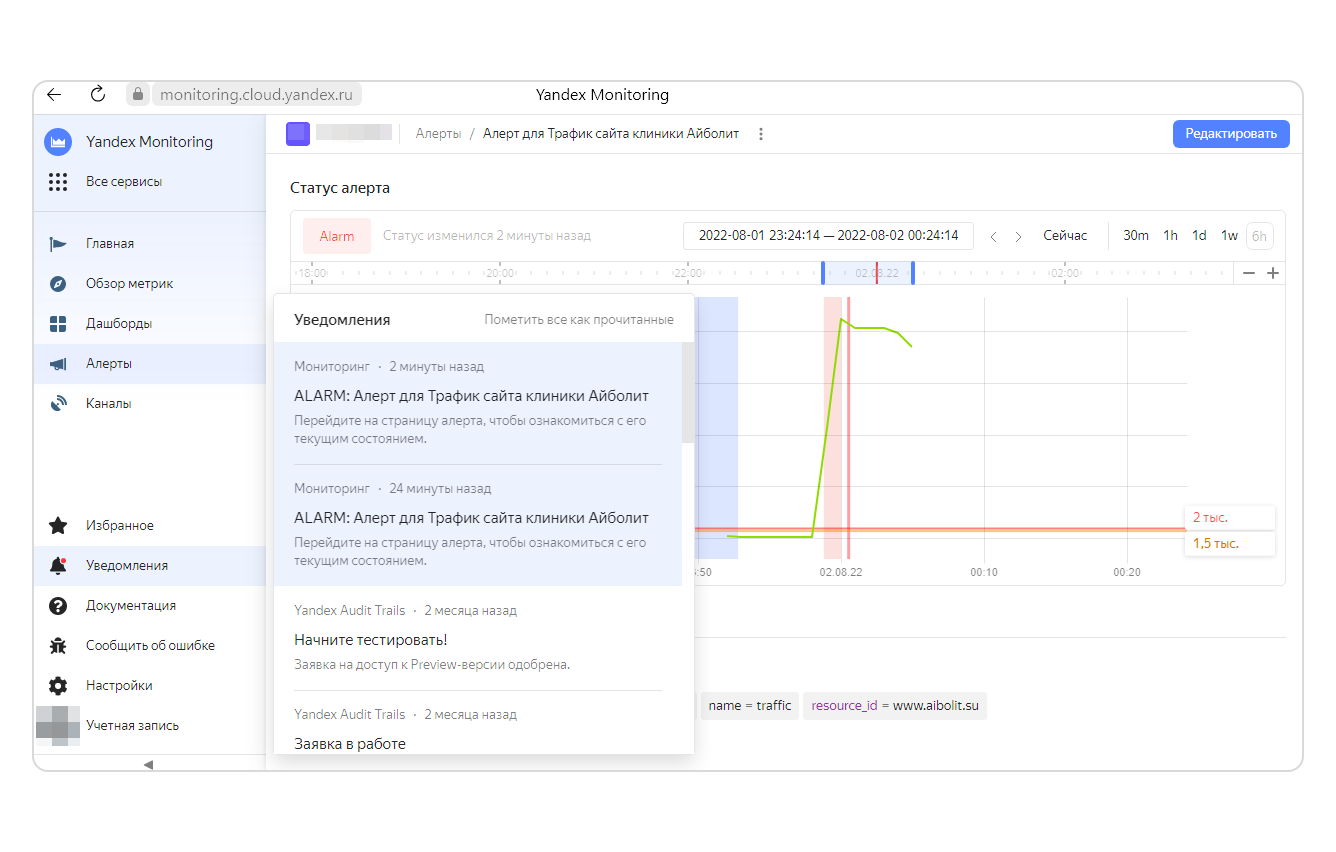This screenshot has height=852, width=1336.
Task: Go to previous time range with left chevron
Action: pos(993,237)
